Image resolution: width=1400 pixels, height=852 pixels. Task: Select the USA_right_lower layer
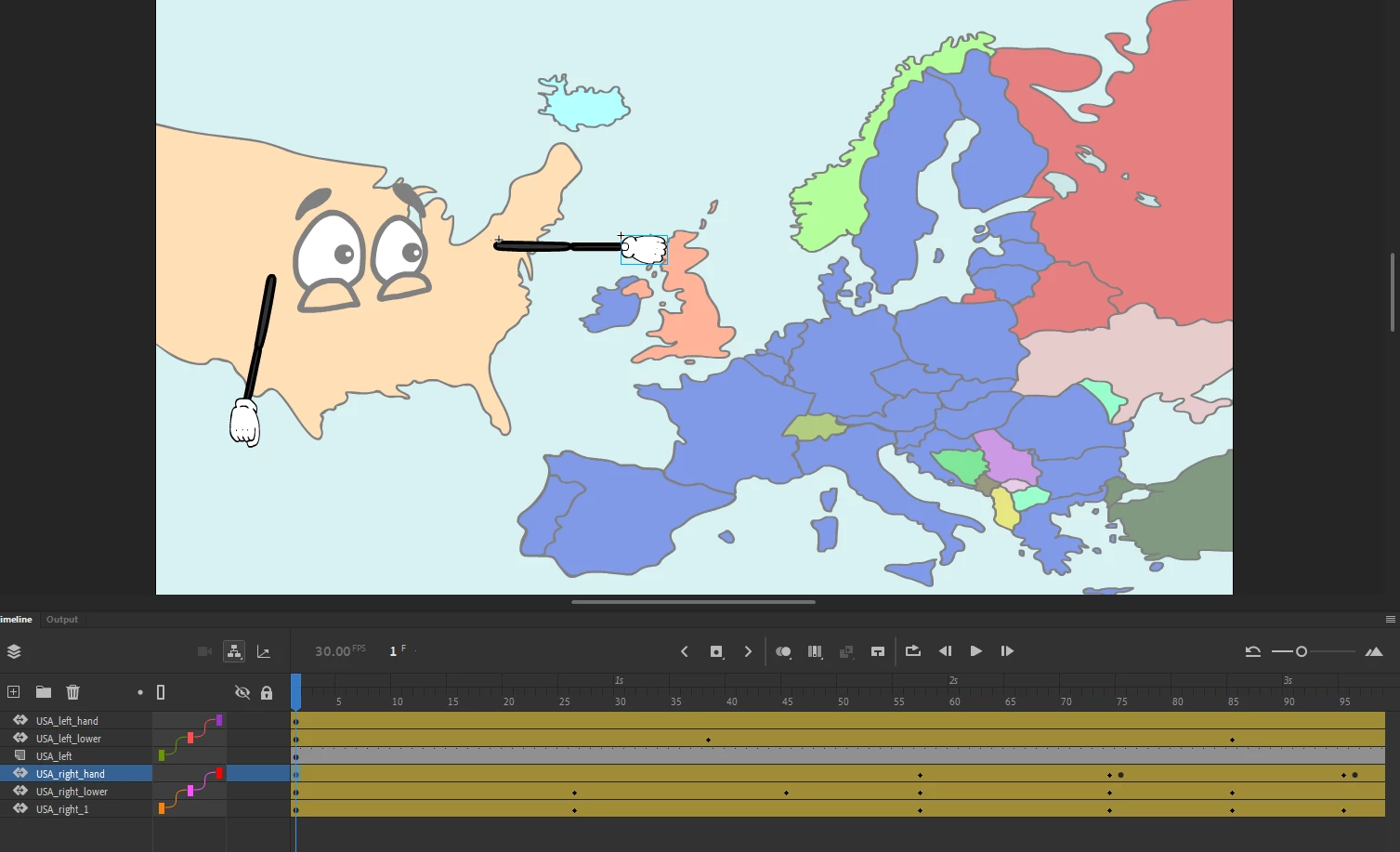pos(72,792)
